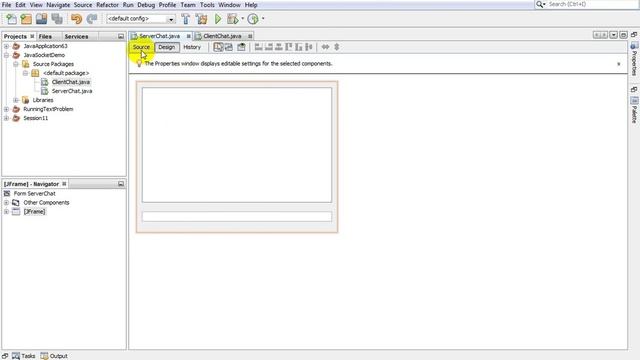Click the Clean and Build icon
The width and height of the screenshot is (640, 360).
(201, 19)
